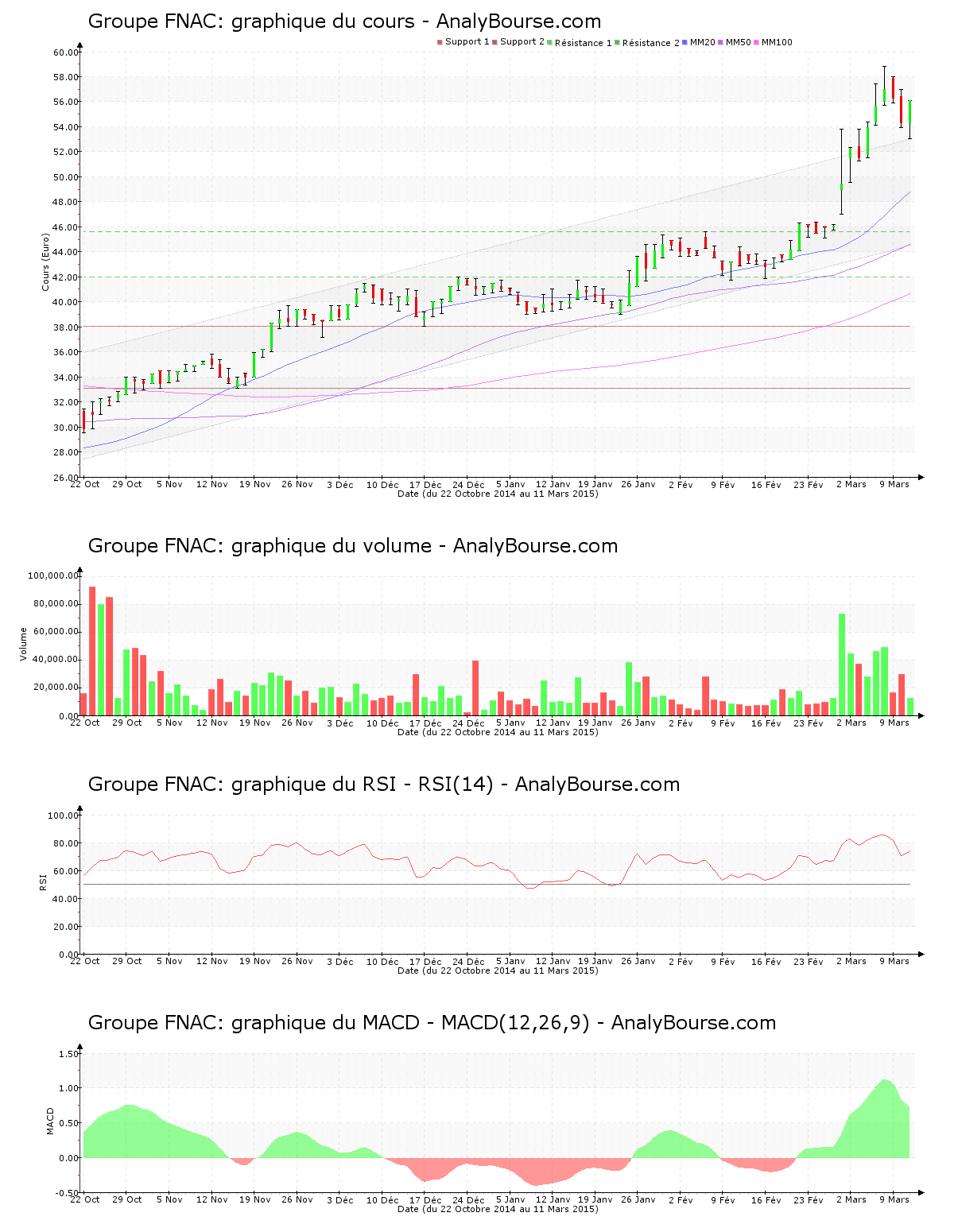Click '17 Déc' date on price chart axis
The width and height of the screenshot is (954, 1232).
tap(425, 484)
